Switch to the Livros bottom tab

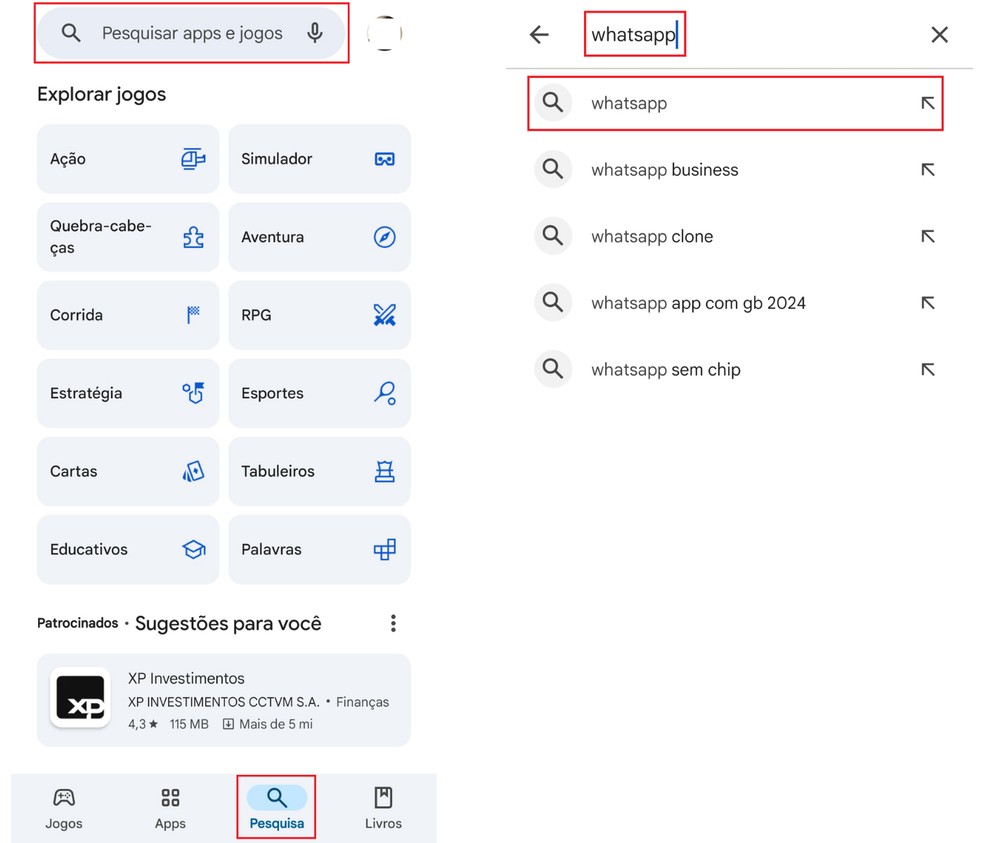(x=383, y=808)
